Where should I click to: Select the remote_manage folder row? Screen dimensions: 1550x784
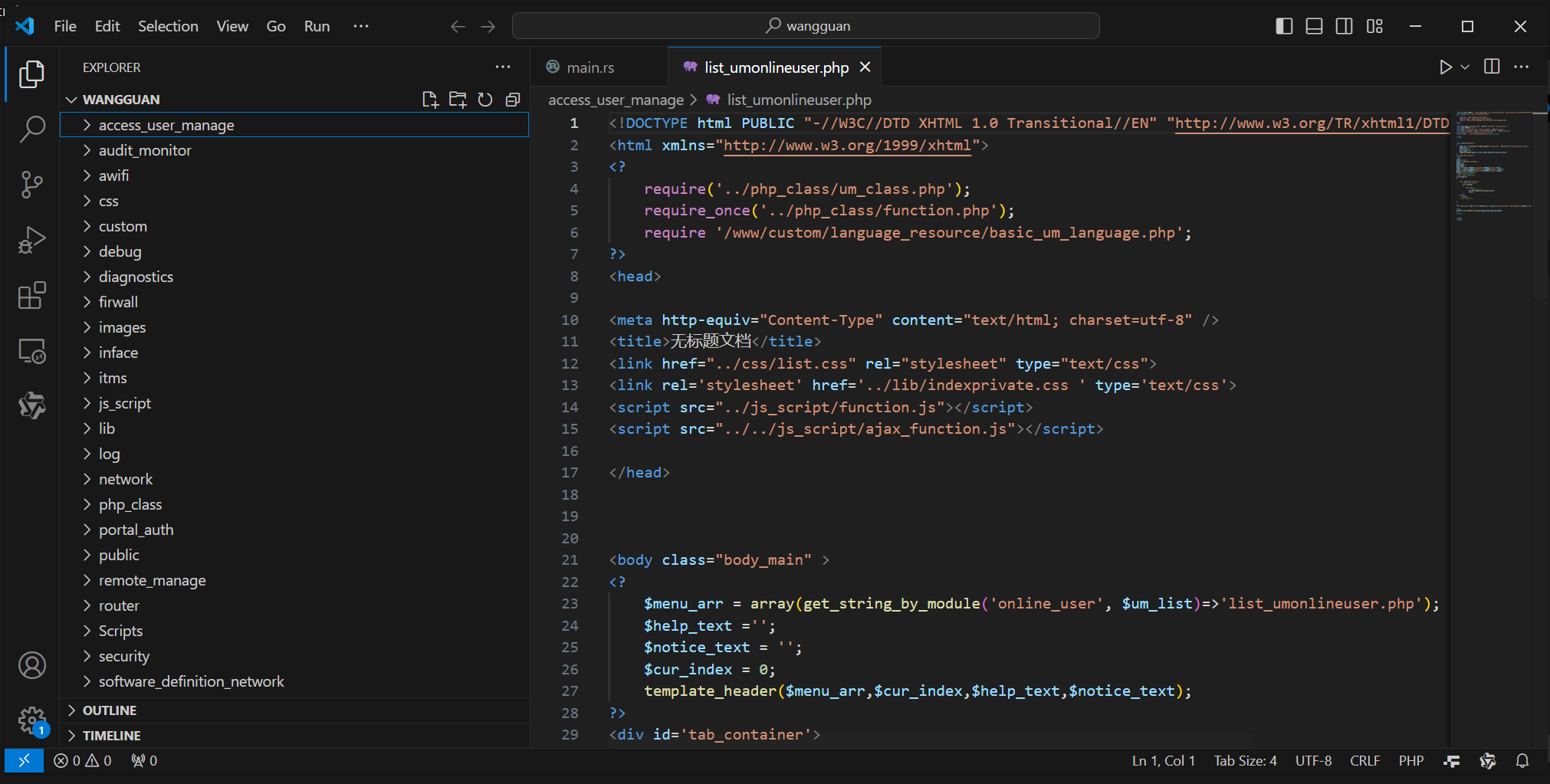(x=294, y=580)
